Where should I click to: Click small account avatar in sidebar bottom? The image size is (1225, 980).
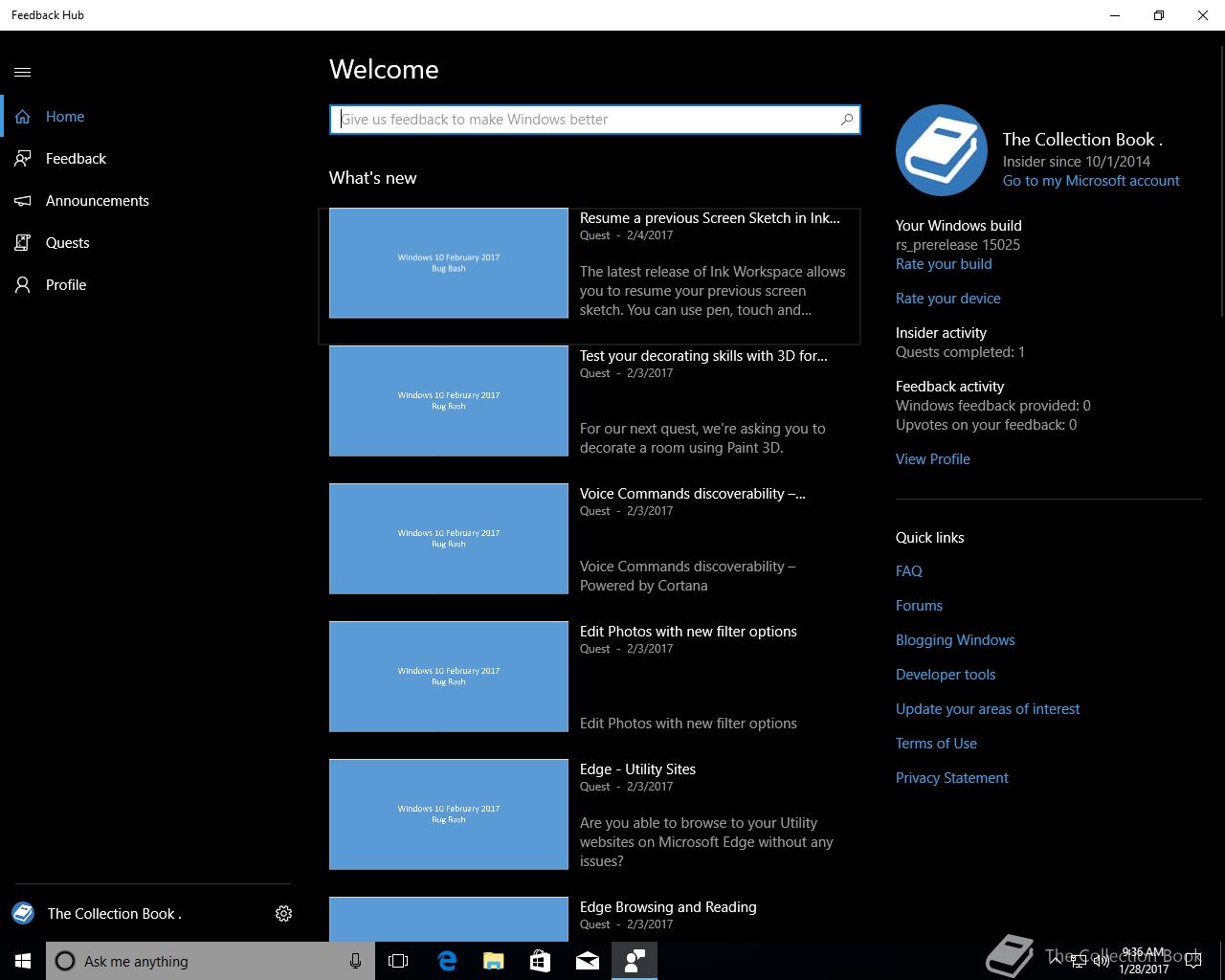point(23,914)
